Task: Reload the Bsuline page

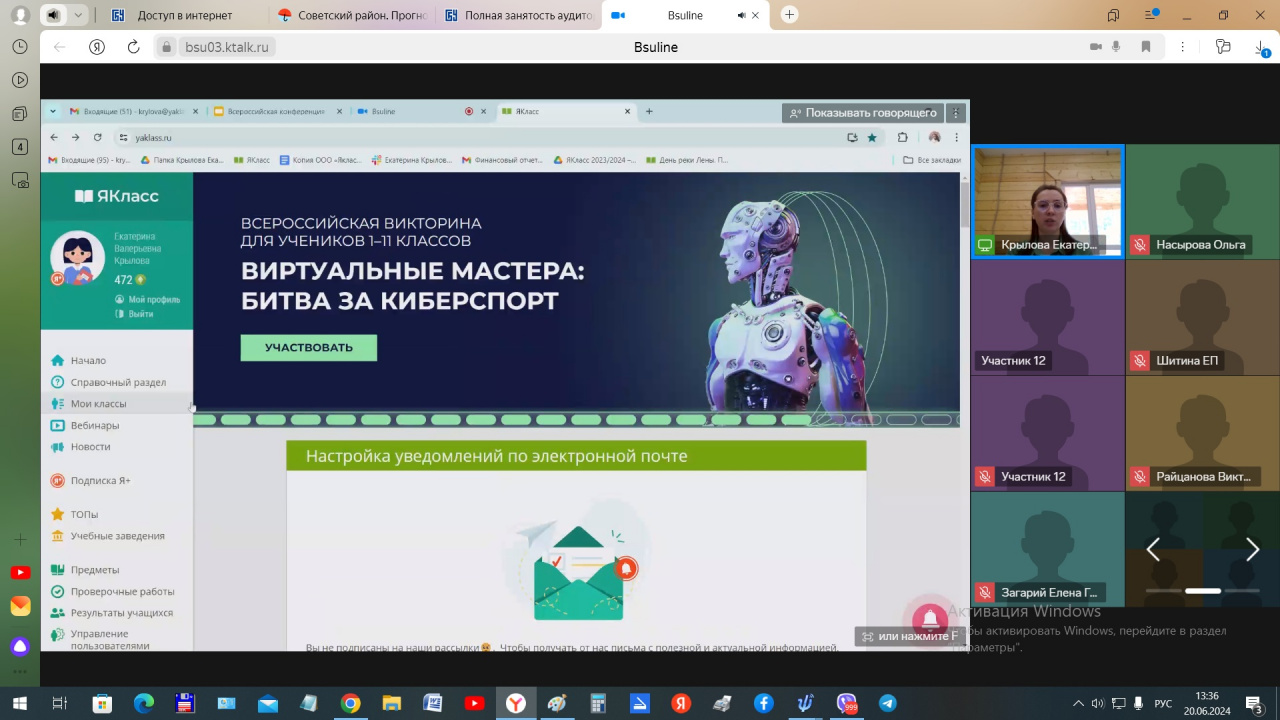Action: pyautogui.click(x=133, y=47)
